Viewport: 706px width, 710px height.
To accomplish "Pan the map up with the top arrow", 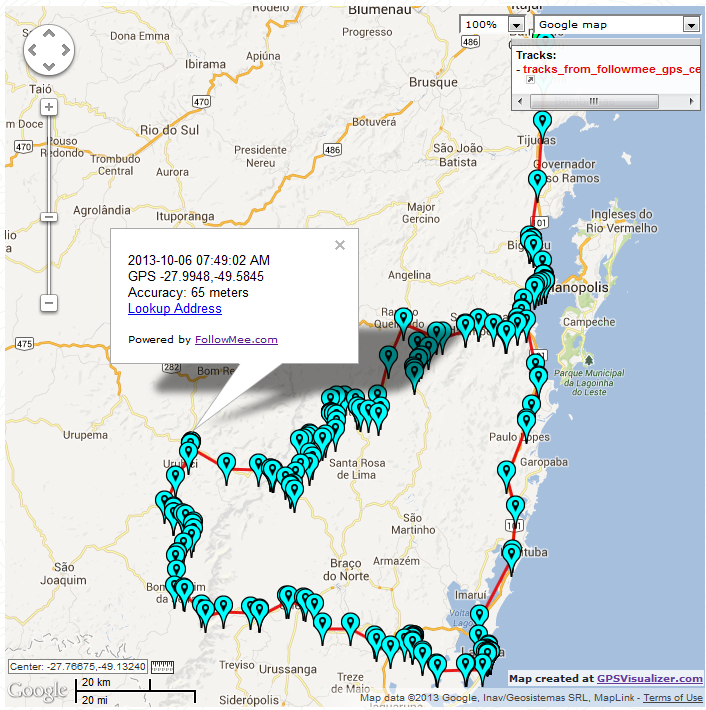I will coord(49,33).
